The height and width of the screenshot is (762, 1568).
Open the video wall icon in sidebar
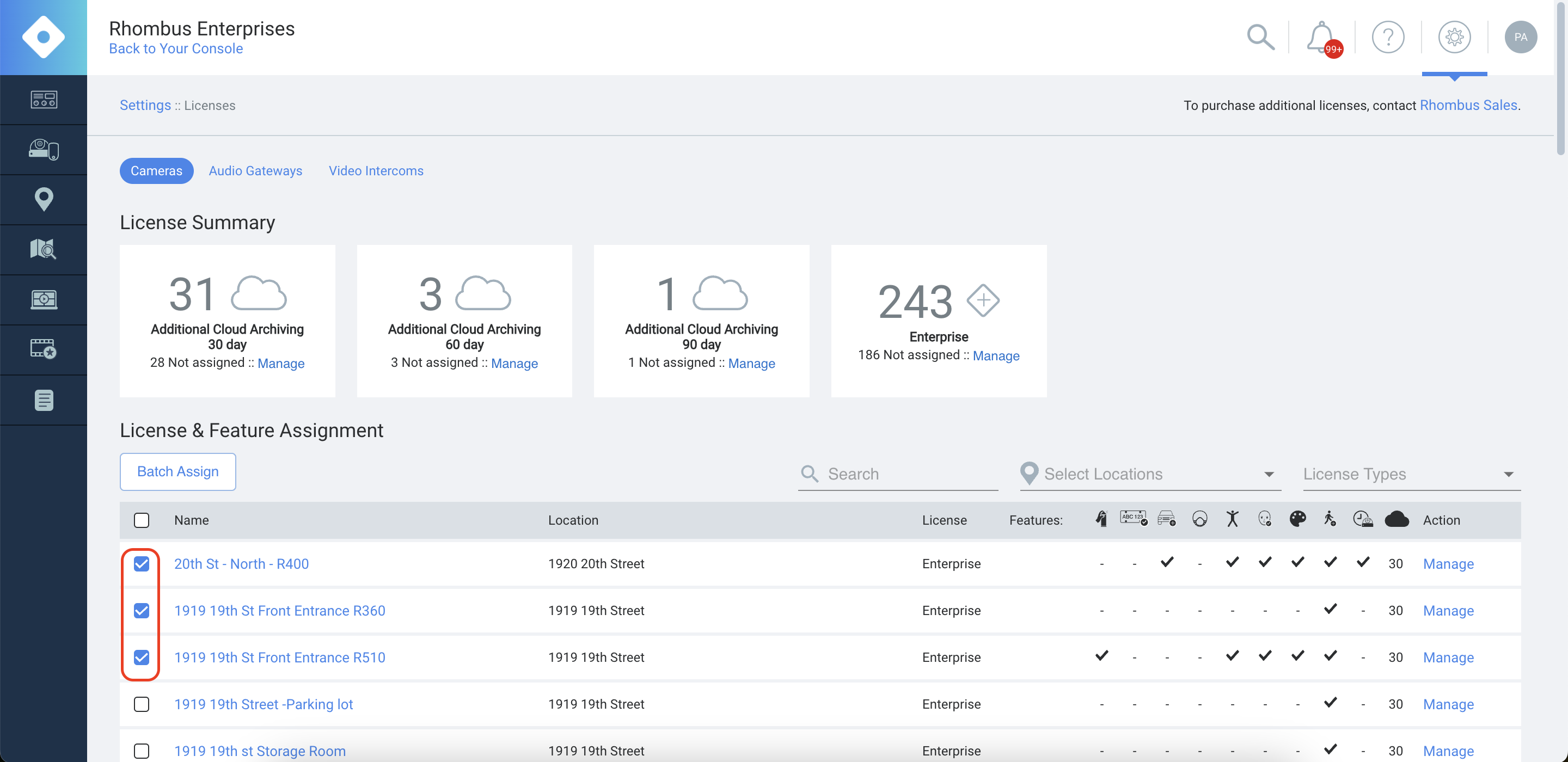pos(44,299)
